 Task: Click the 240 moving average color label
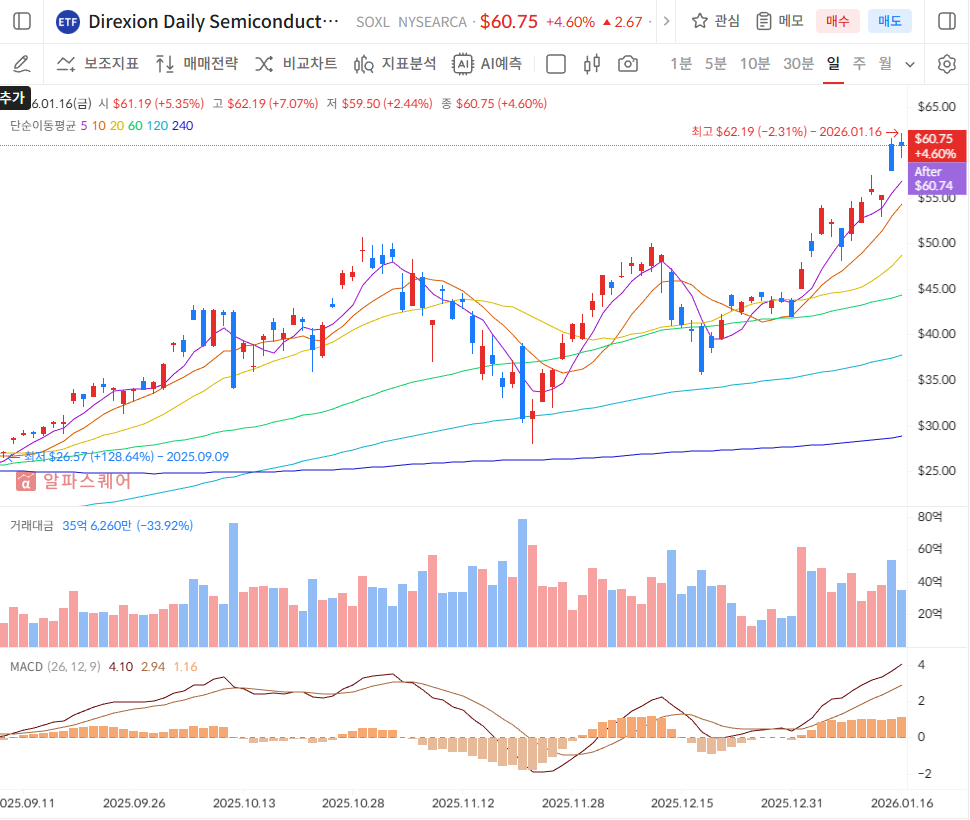(182, 125)
